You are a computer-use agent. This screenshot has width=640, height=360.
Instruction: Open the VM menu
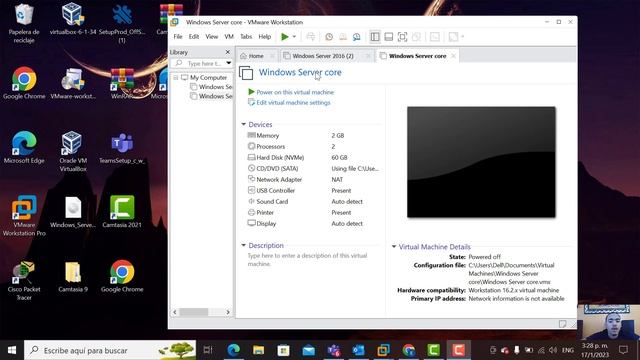point(229,37)
